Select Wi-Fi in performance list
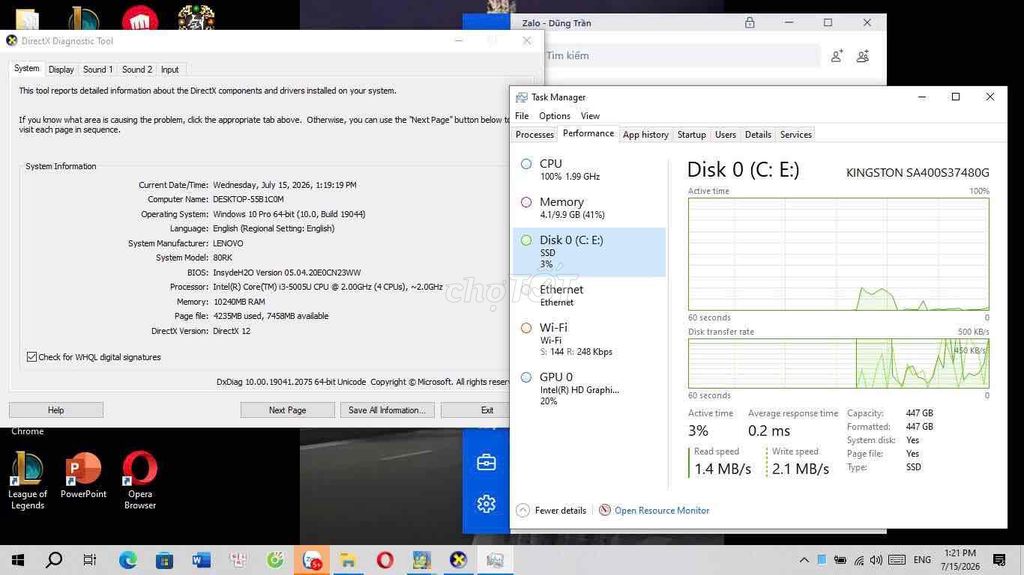The image size is (1024, 575). pos(589,339)
